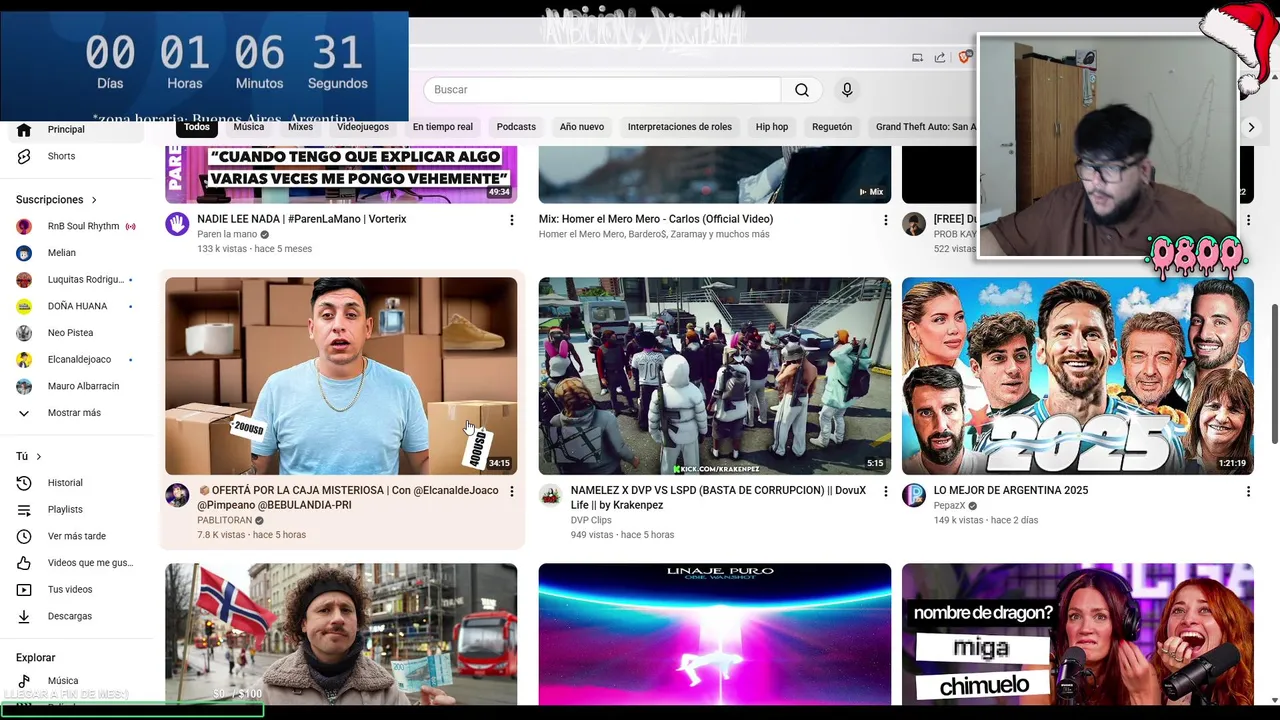Open Mix: Homer el Mero Mero title

coord(656,219)
